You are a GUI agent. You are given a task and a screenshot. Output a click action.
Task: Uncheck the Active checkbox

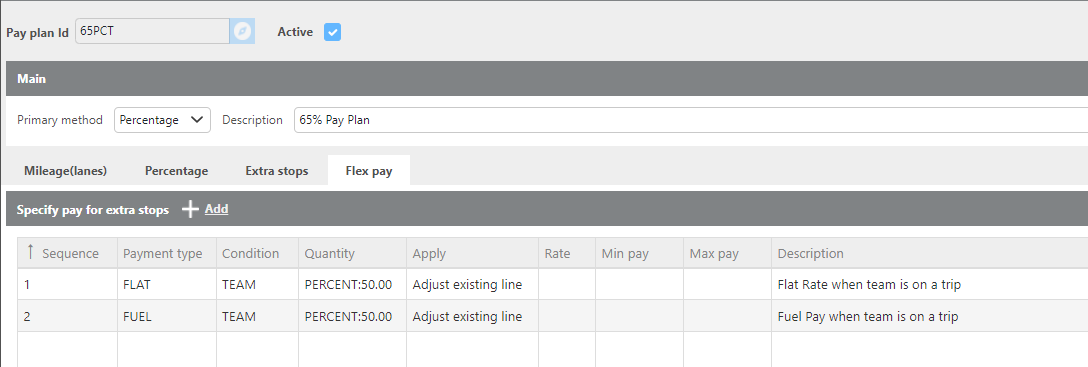[332, 32]
